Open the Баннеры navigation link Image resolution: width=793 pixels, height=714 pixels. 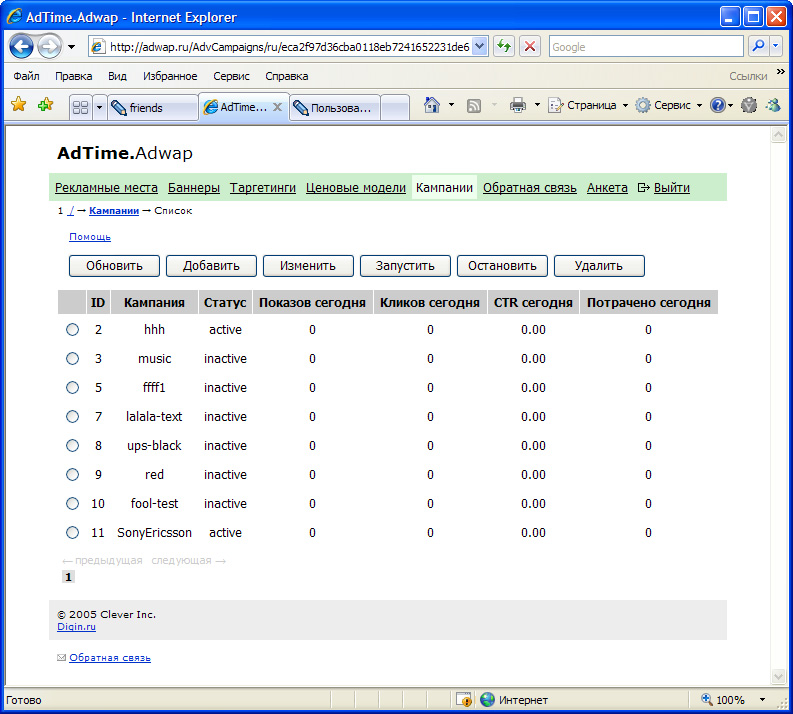click(194, 187)
